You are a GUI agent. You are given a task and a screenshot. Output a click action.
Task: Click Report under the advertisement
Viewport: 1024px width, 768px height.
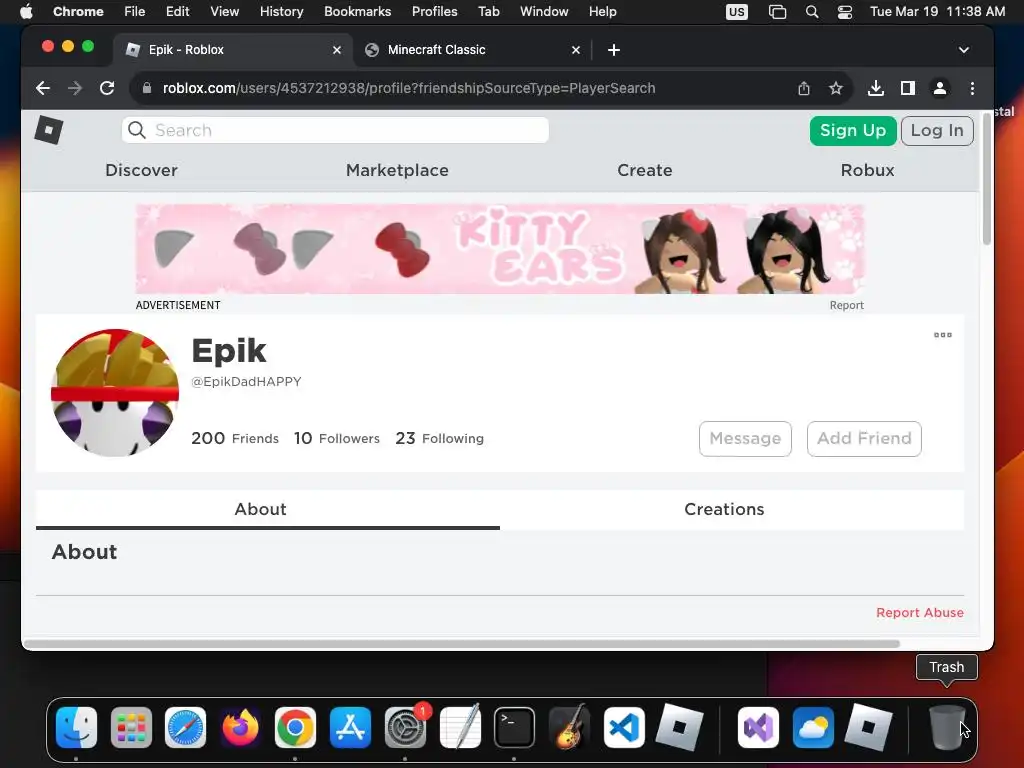[x=846, y=305]
